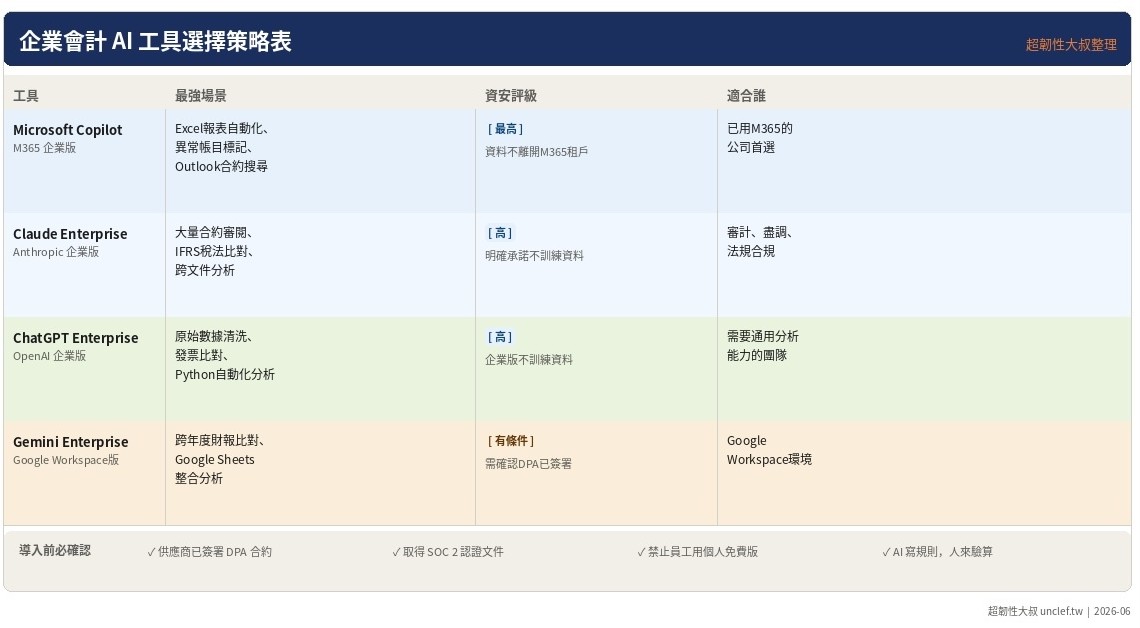The height and width of the screenshot is (628, 1140).
Task: Click 發票比對 line
Action: click(202, 355)
